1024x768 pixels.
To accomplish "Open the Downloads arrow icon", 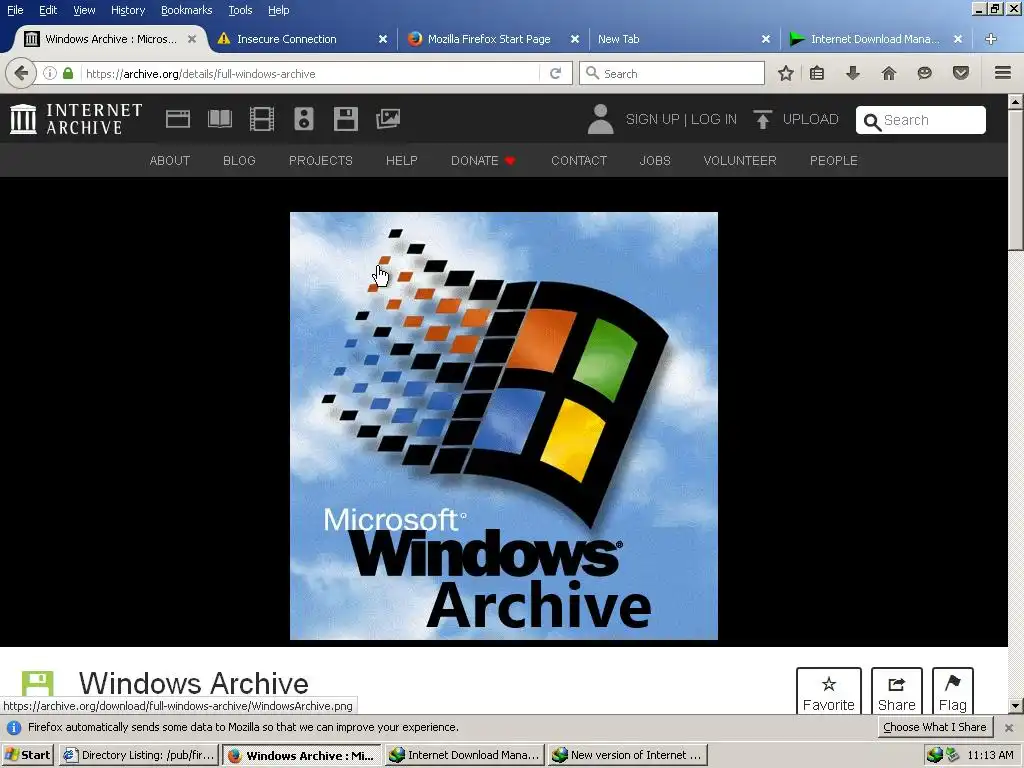I will pyautogui.click(x=853, y=73).
